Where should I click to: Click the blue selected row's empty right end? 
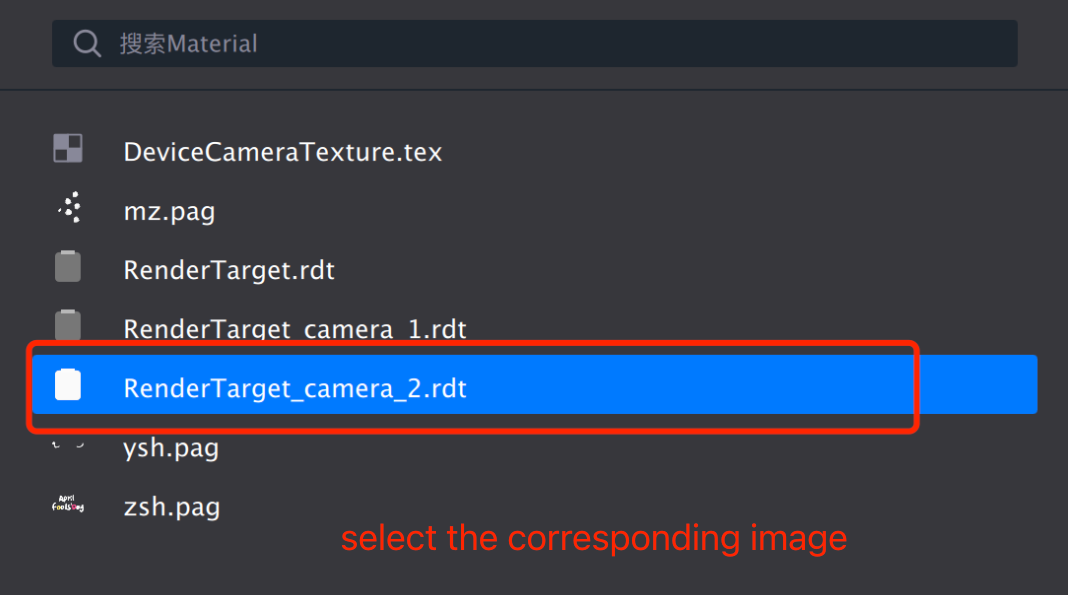click(978, 385)
